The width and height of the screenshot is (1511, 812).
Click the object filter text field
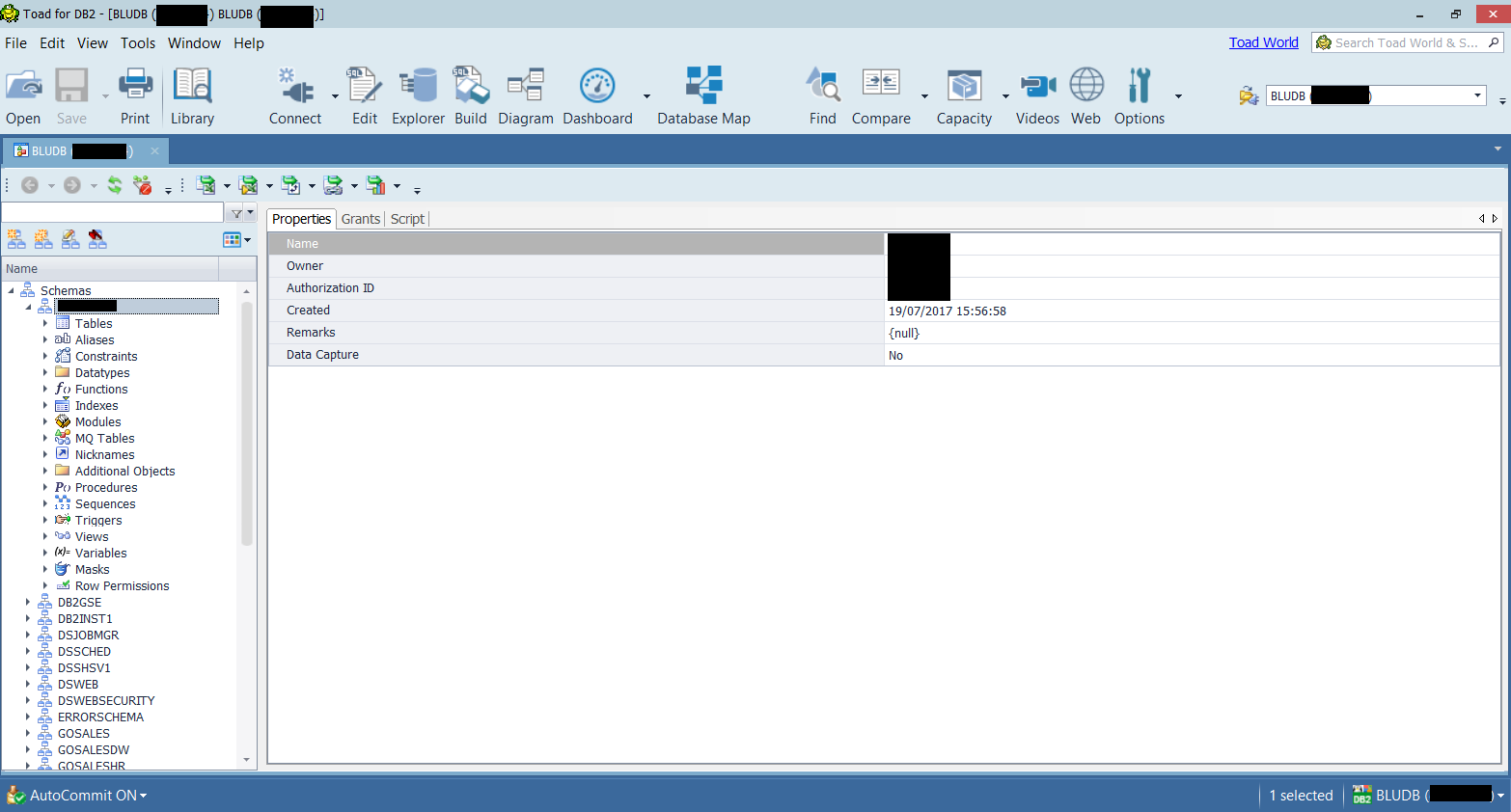click(113, 213)
